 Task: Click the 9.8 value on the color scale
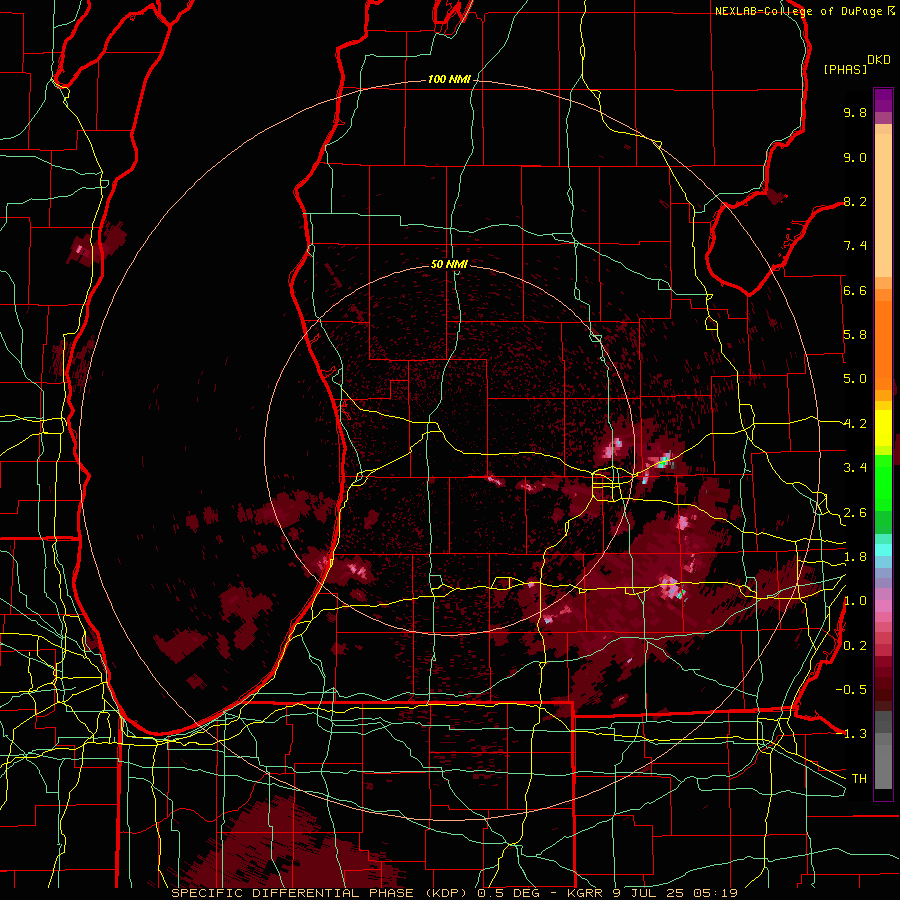click(x=855, y=112)
